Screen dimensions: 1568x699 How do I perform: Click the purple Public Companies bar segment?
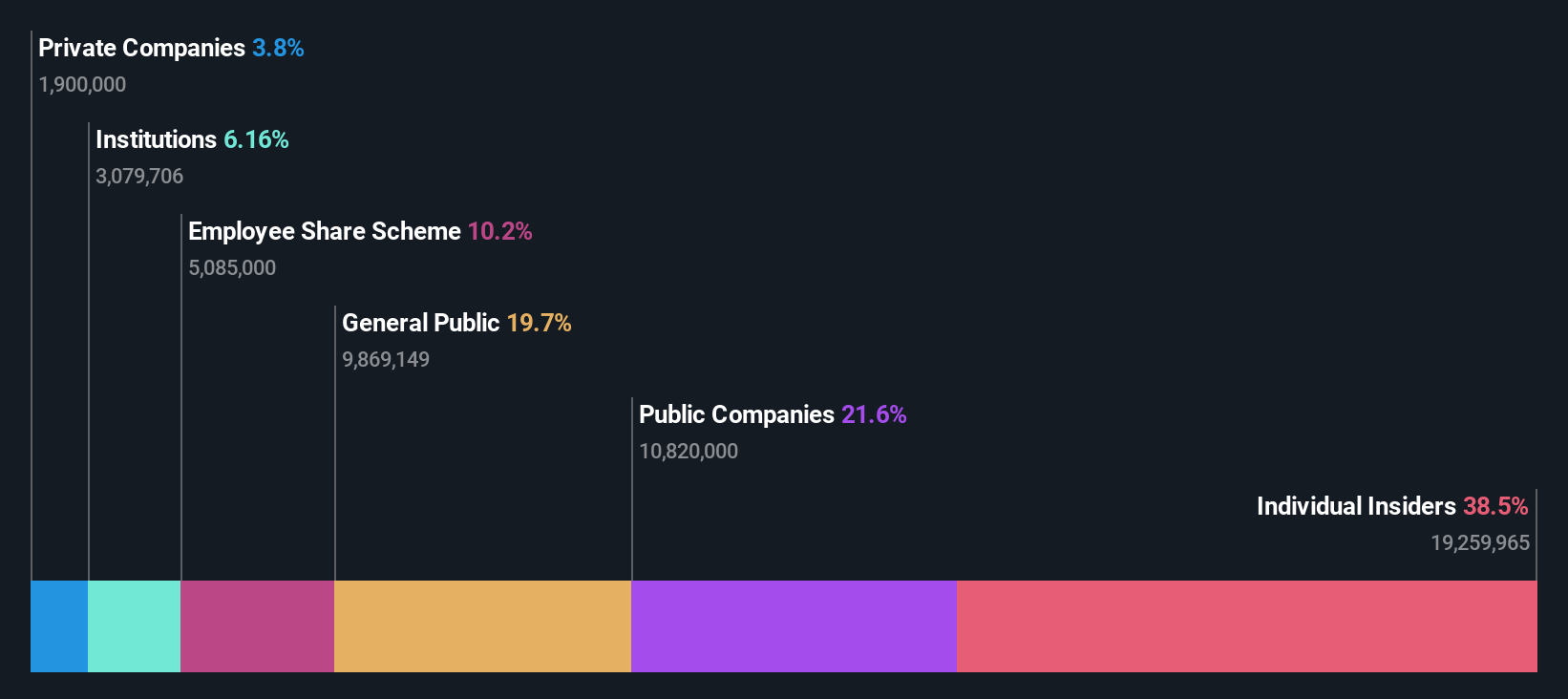point(794,626)
